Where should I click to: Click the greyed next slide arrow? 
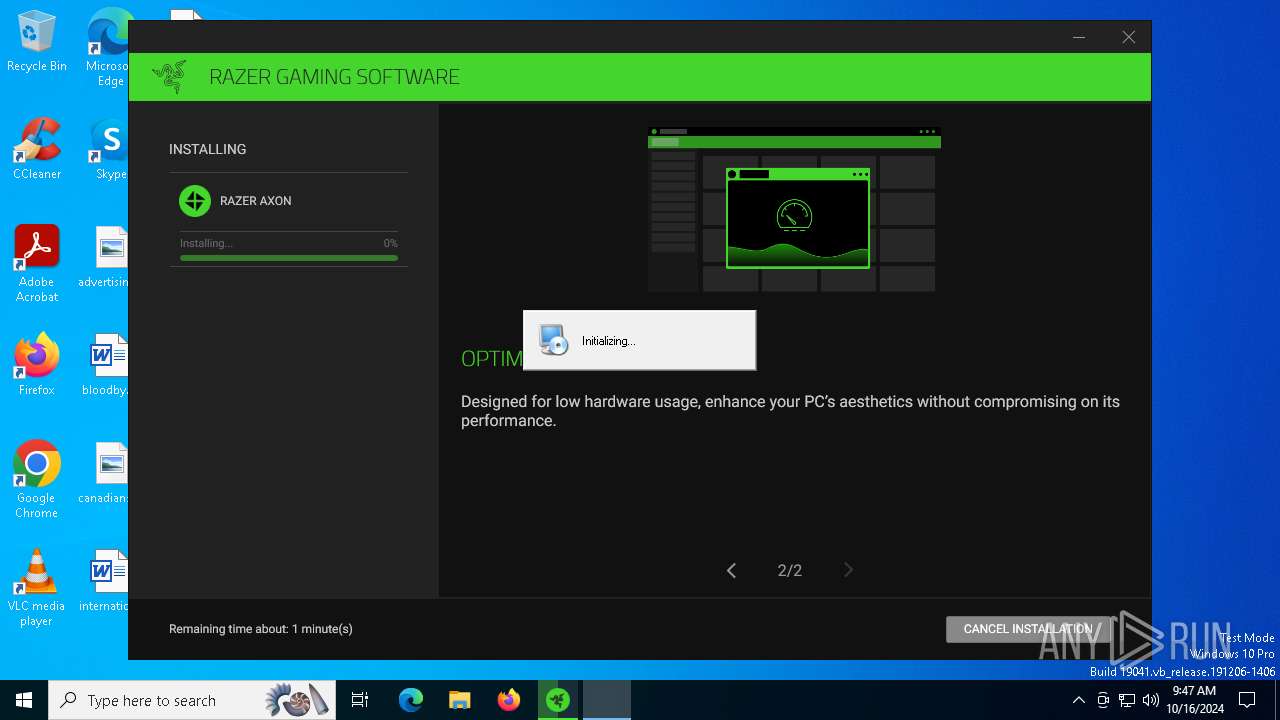[848, 570]
